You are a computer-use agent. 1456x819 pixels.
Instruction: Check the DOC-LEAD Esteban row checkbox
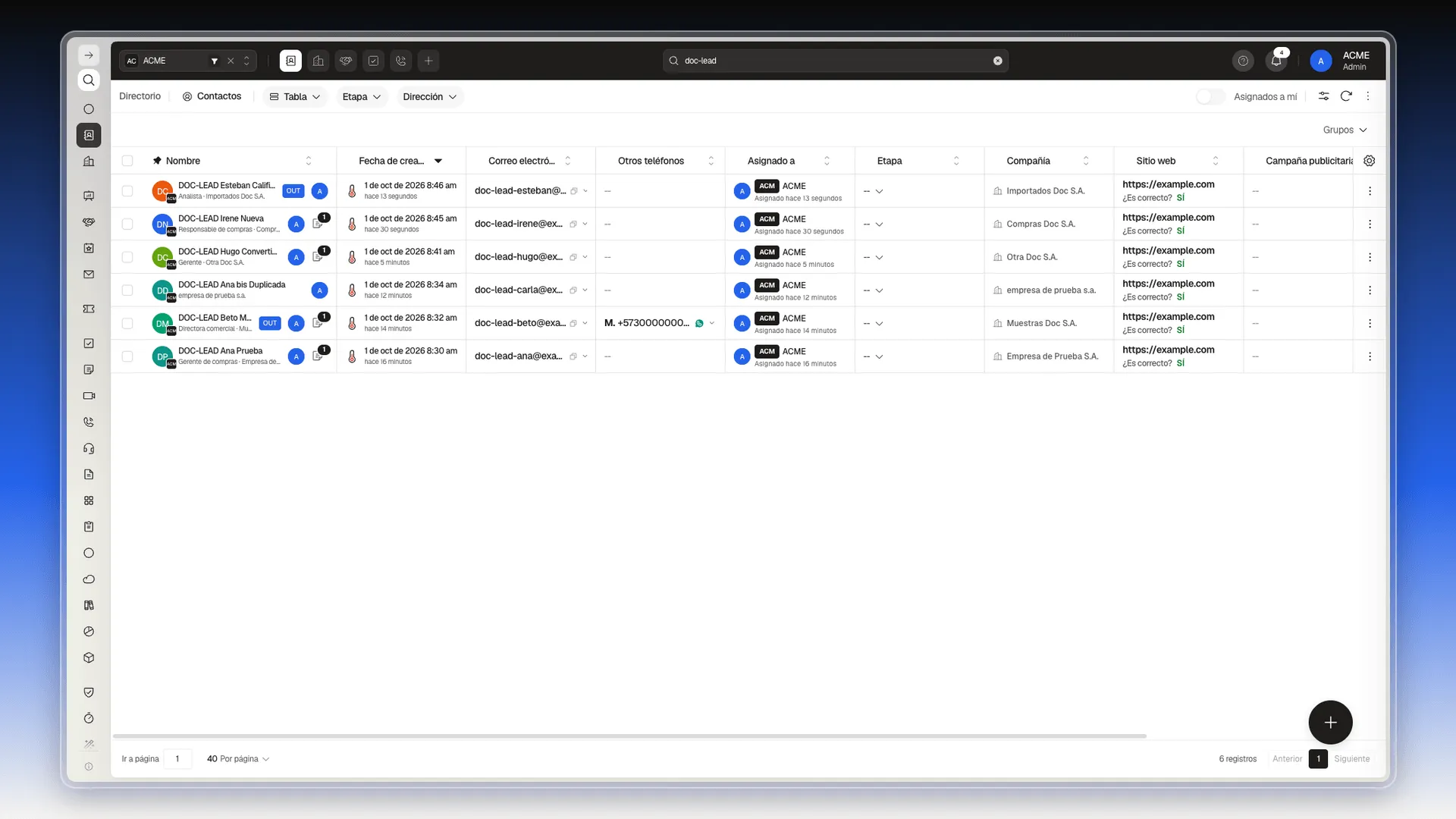coord(127,191)
